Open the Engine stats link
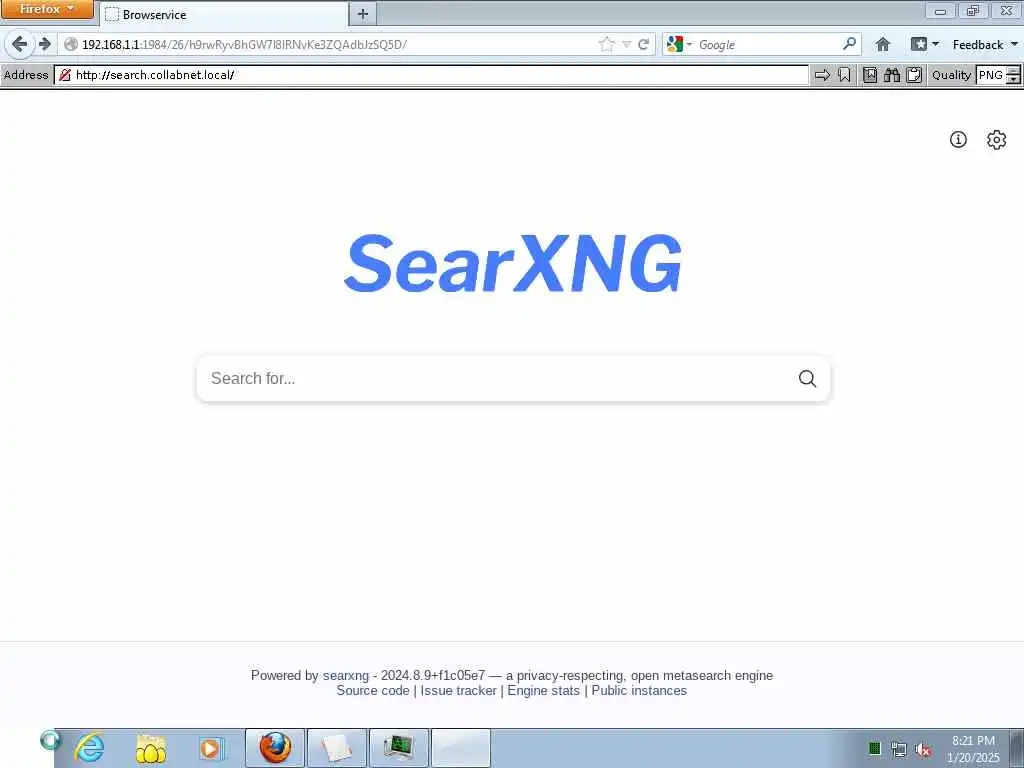 pos(543,690)
